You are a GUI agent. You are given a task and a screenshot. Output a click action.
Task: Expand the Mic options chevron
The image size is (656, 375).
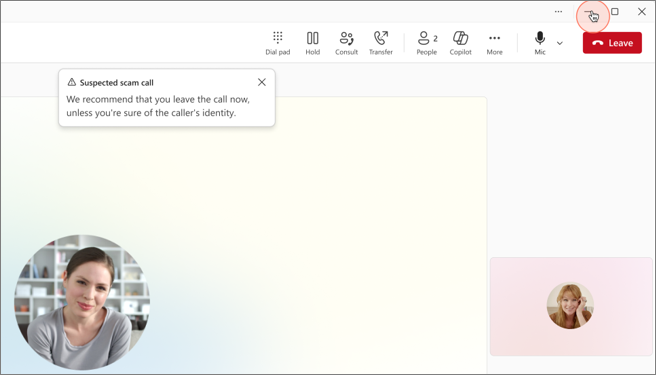[560, 43]
